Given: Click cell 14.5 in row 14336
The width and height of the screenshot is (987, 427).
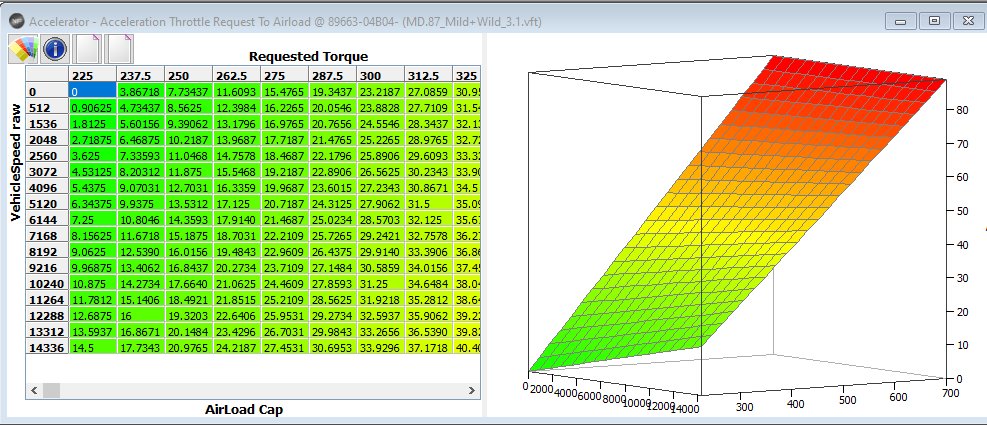Looking at the screenshot, I should click(93, 347).
